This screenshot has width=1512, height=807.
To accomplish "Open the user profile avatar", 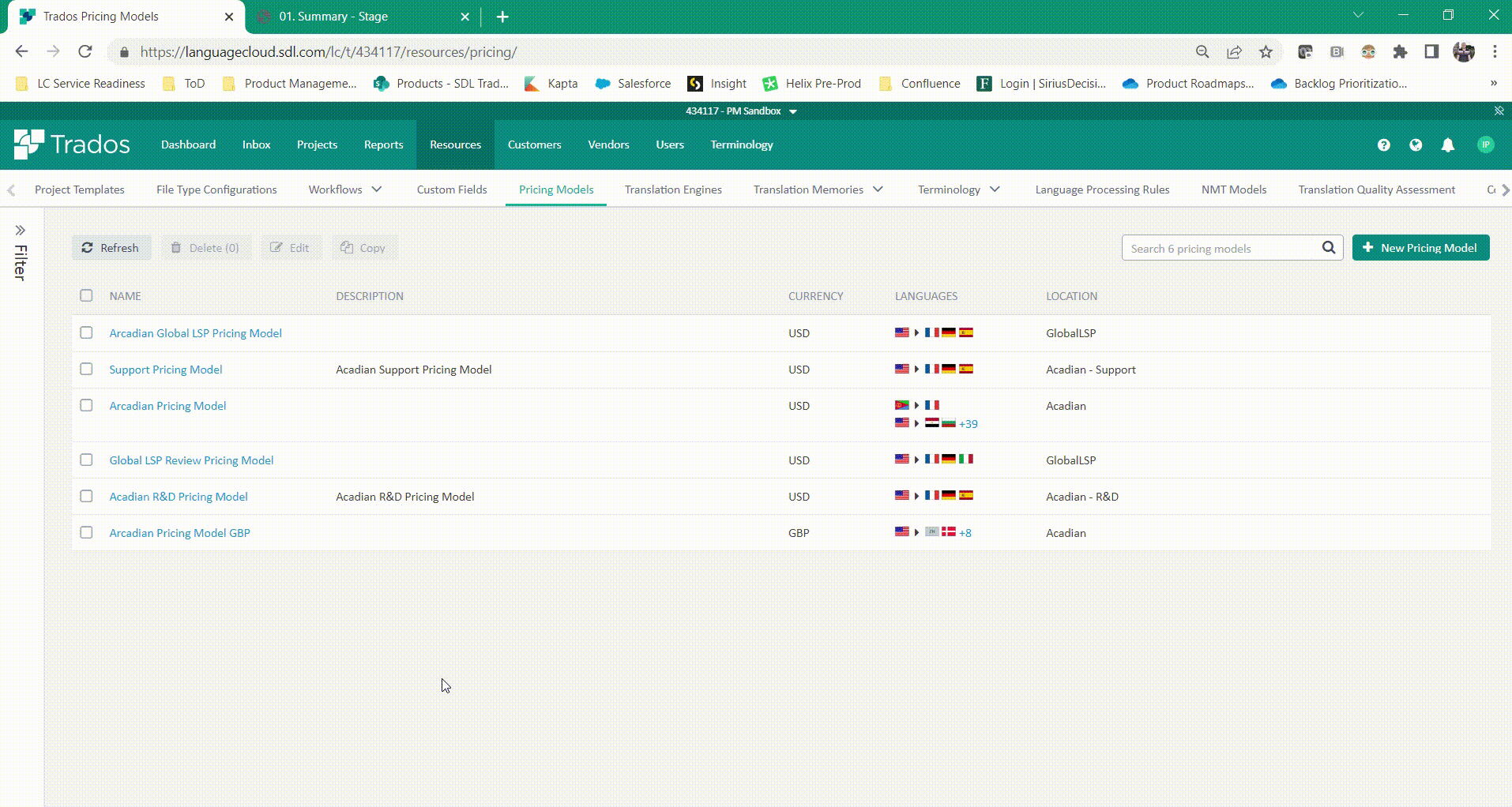I will [1485, 145].
